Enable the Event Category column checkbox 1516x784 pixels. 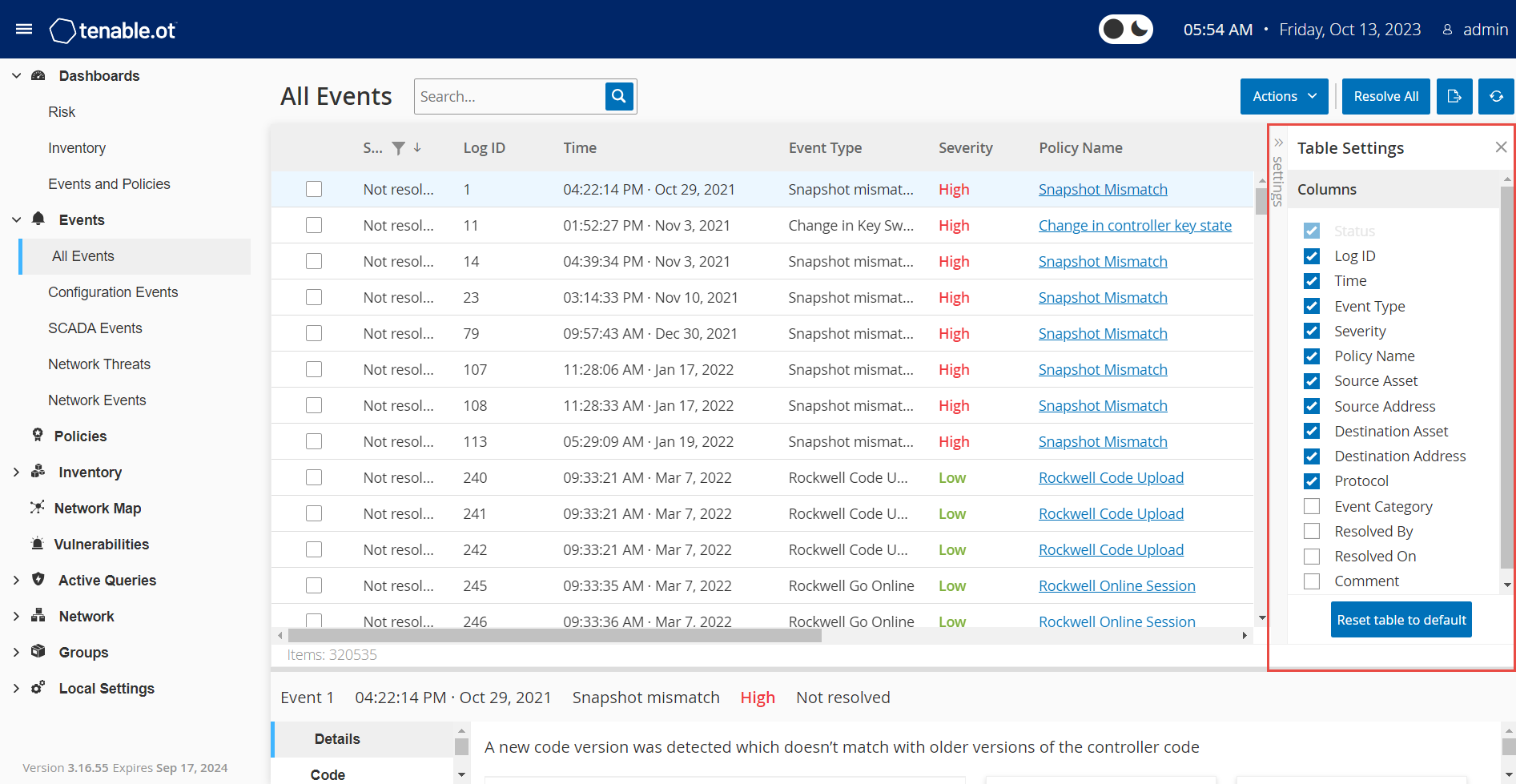[x=1312, y=506]
